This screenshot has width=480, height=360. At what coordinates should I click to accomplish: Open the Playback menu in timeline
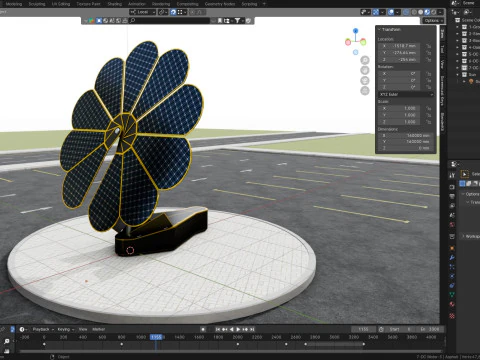tap(43, 329)
